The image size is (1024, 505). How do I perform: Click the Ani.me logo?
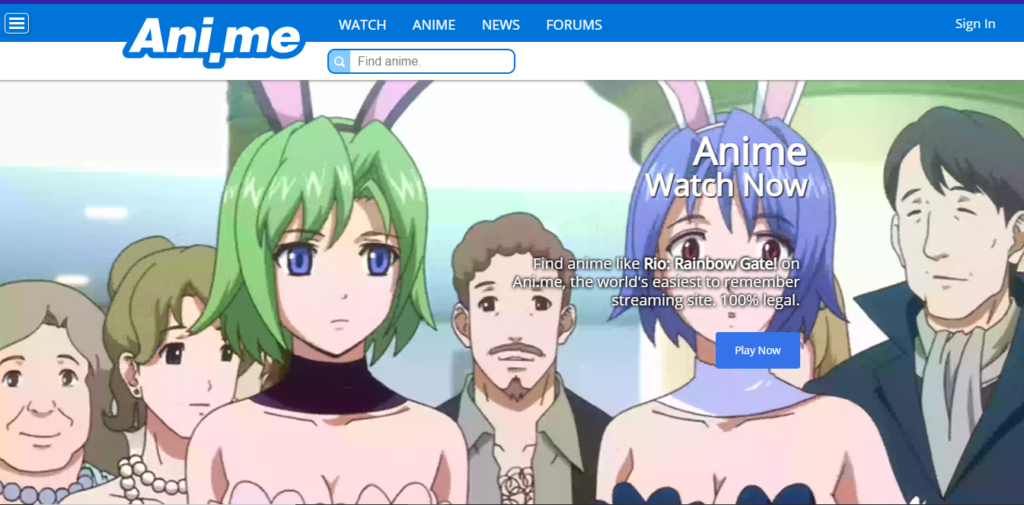(x=214, y=39)
